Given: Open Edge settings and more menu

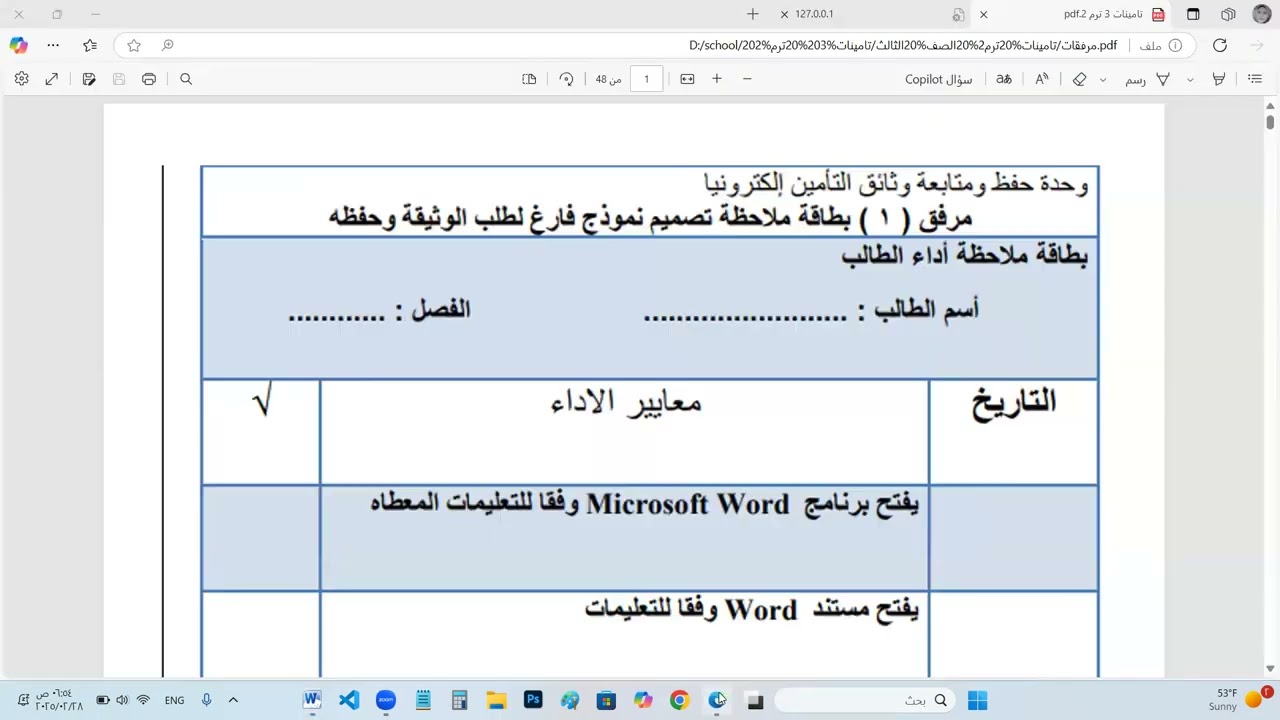Looking at the screenshot, I should (x=53, y=45).
